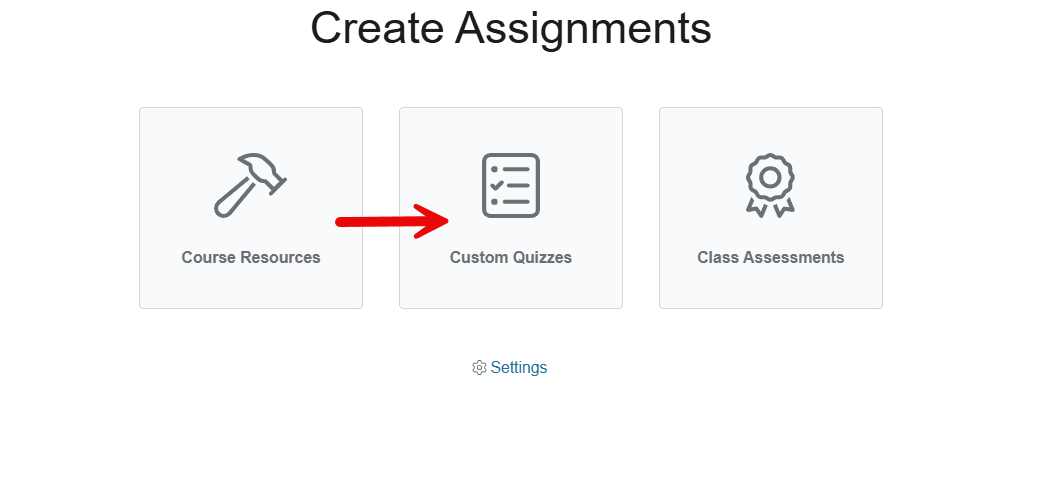Click the Course Resources label text
Viewport: 1050px width, 489px height.
click(x=251, y=257)
